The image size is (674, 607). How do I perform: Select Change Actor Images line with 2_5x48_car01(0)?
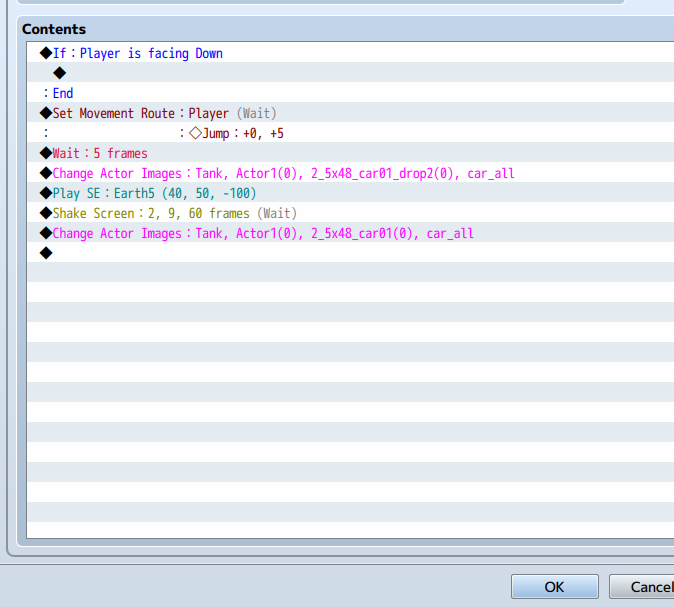(350, 233)
